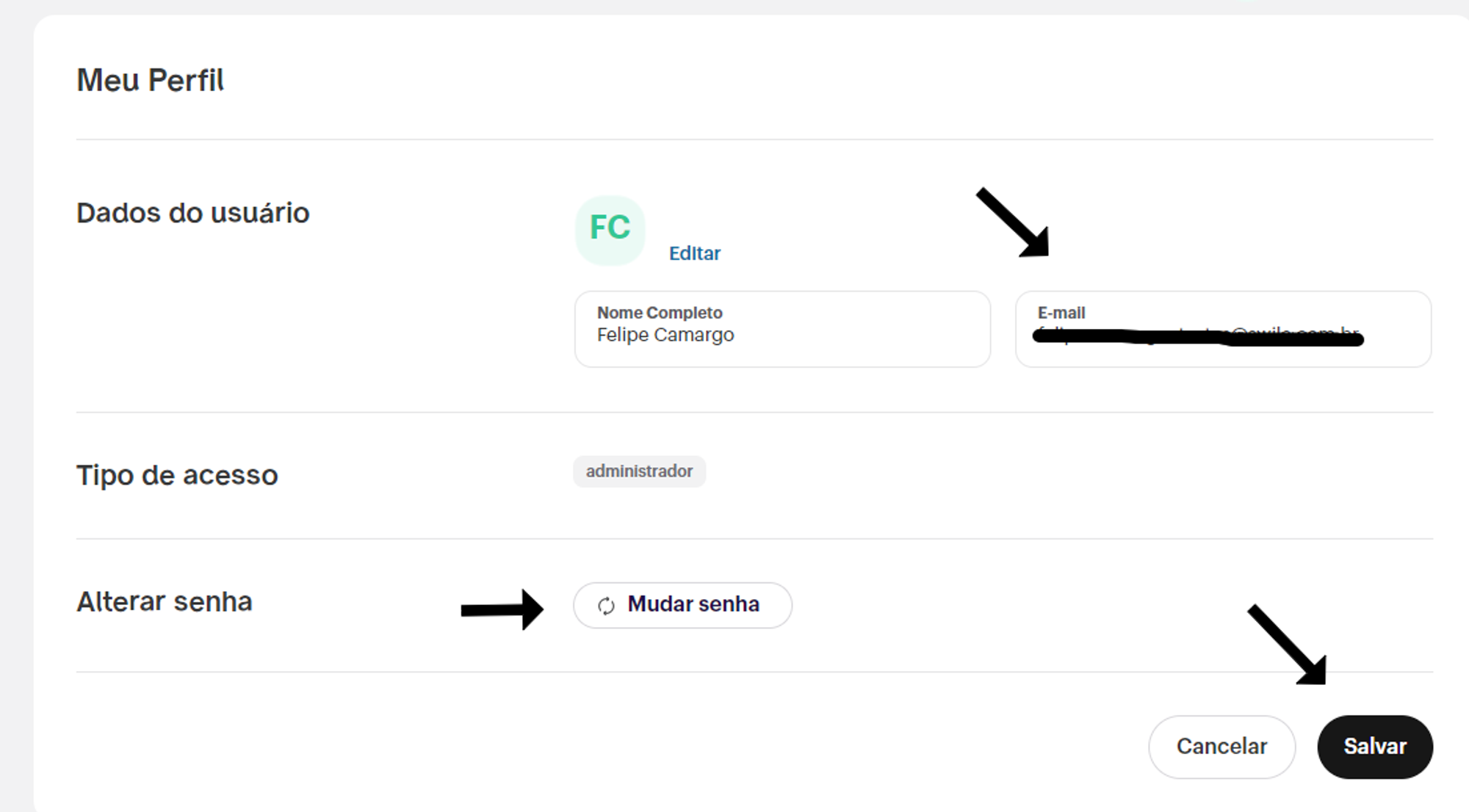Click the black arrow pointing at Mudar senha

point(502,609)
